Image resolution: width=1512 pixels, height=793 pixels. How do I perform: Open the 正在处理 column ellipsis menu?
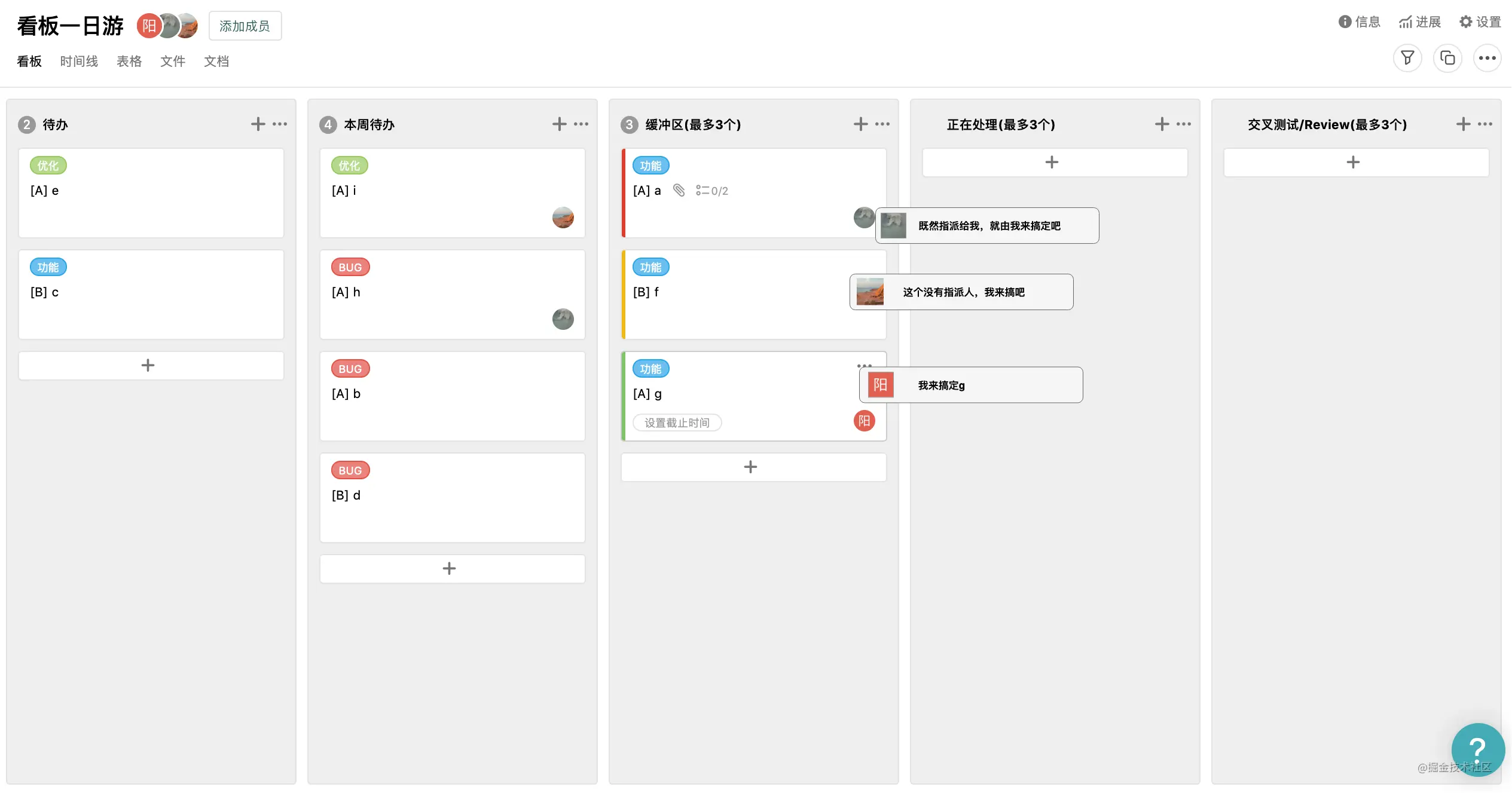pos(1184,124)
